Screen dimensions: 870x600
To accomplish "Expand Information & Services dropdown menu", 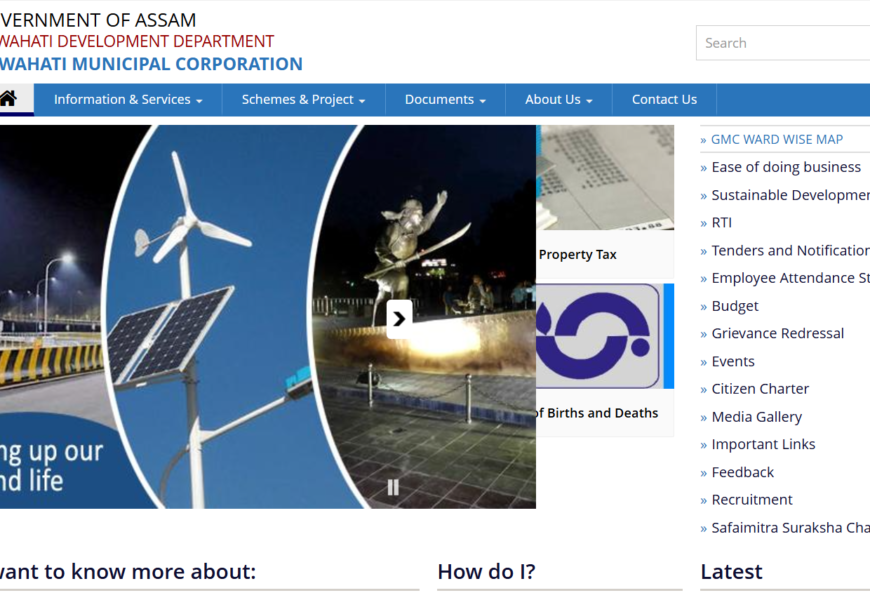I will pyautogui.click(x=128, y=100).
